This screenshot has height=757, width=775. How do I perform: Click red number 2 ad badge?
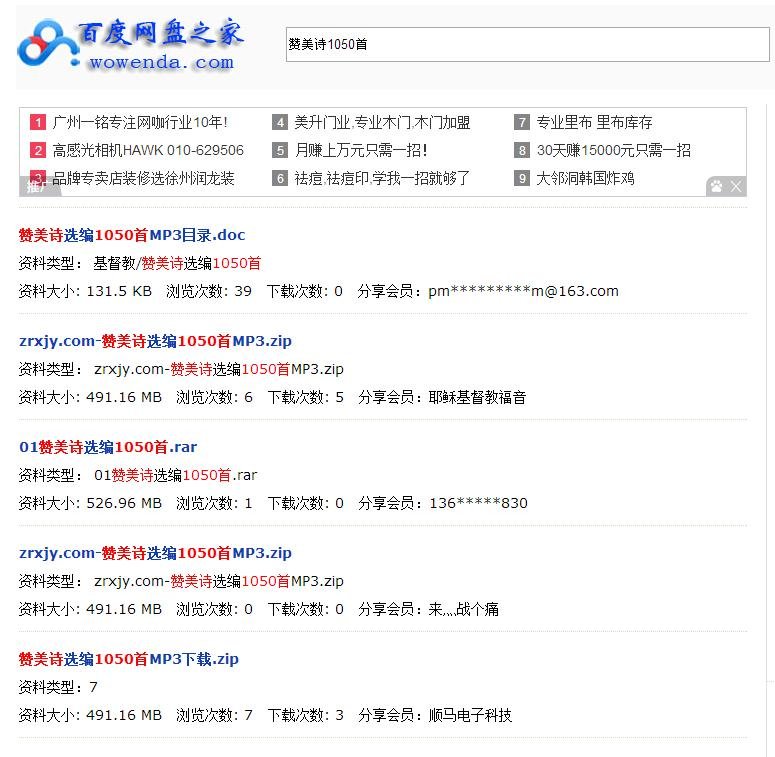point(38,150)
